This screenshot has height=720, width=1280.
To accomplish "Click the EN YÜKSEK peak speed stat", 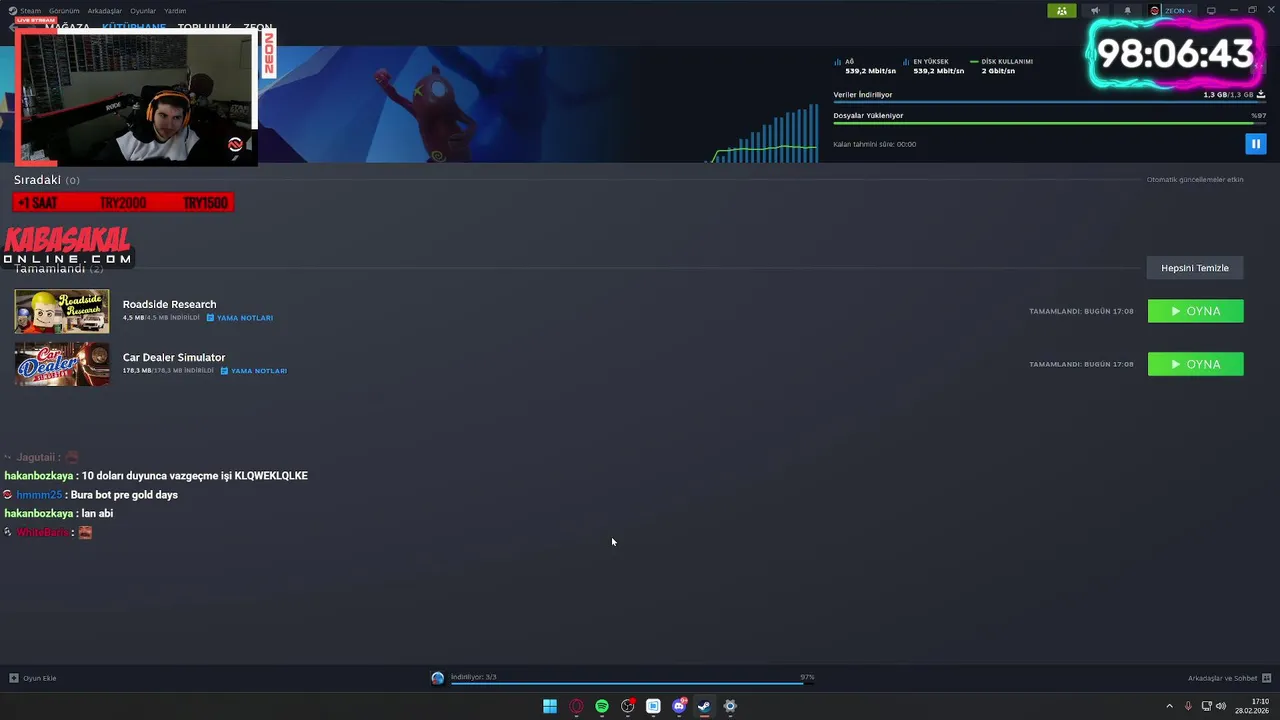I will (x=933, y=66).
